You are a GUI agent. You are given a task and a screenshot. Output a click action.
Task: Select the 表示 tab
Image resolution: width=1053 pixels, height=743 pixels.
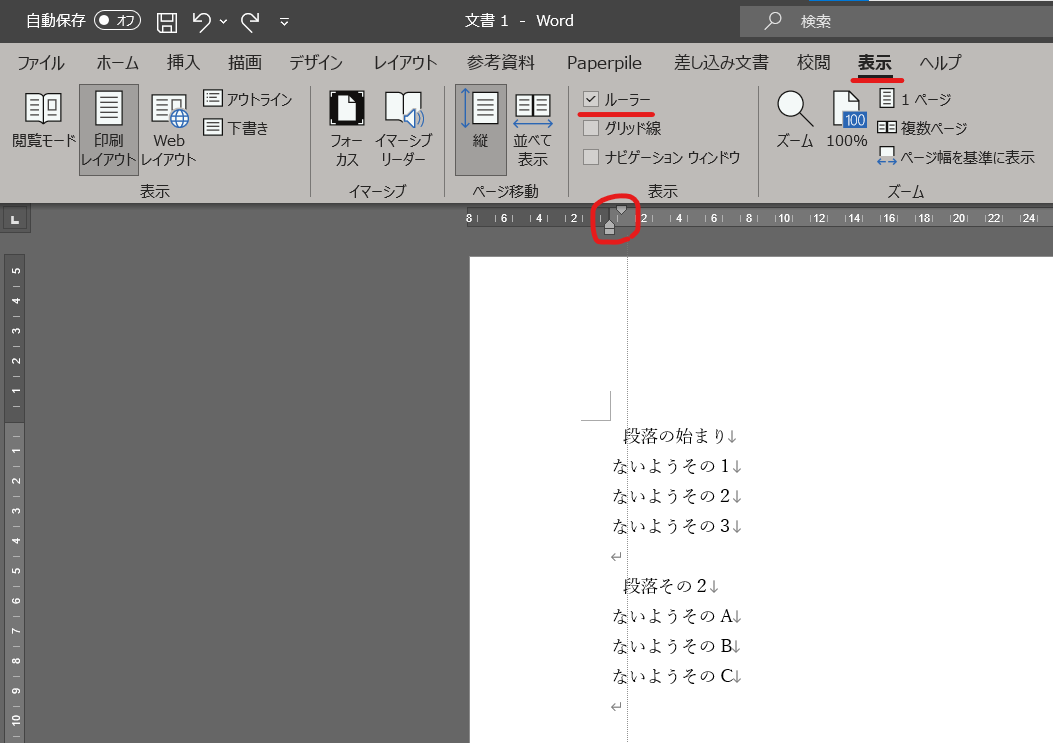pyautogui.click(x=874, y=63)
